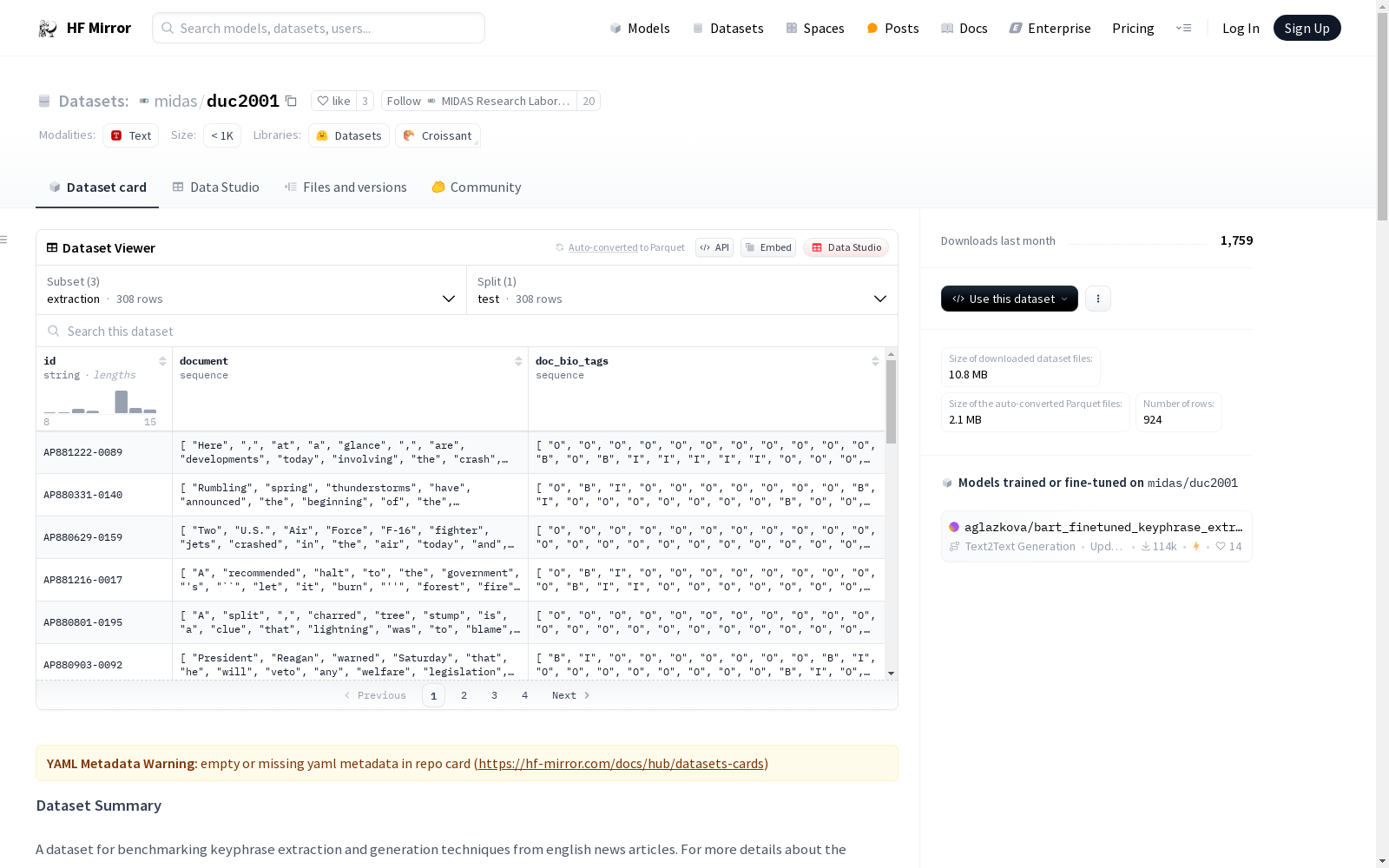The height and width of the screenshot is (868, 1389).
Task: Expand the Split test dropdown
Action: pos(682,290)
